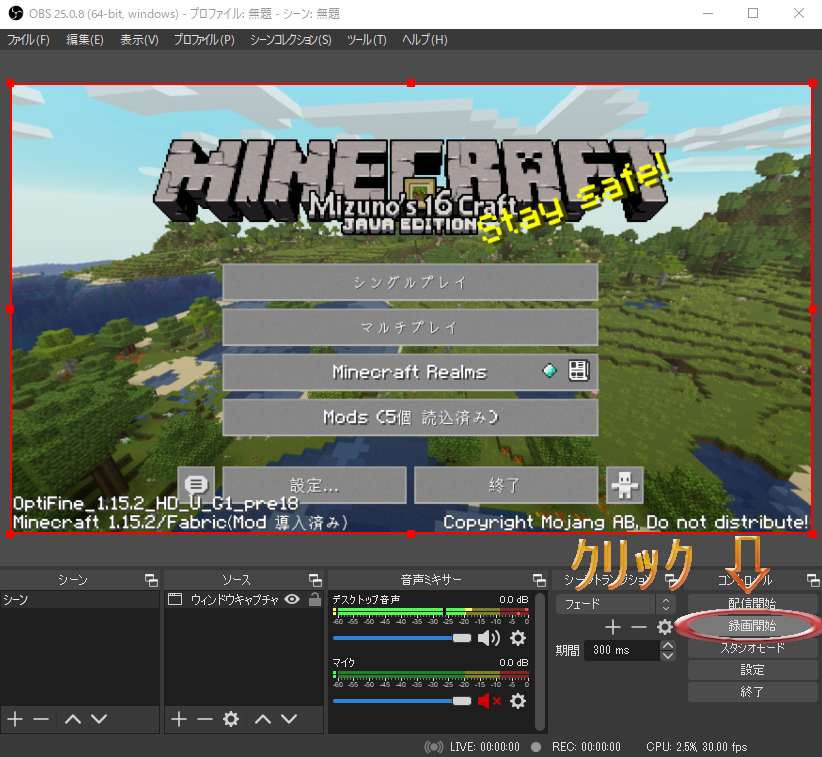Open the フェード transition dropdown

coord(615,604)
